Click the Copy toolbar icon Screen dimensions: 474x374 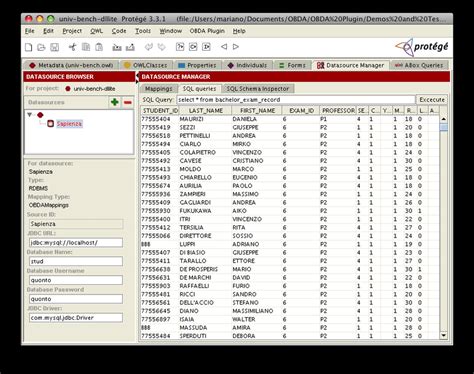pos(86,47)
